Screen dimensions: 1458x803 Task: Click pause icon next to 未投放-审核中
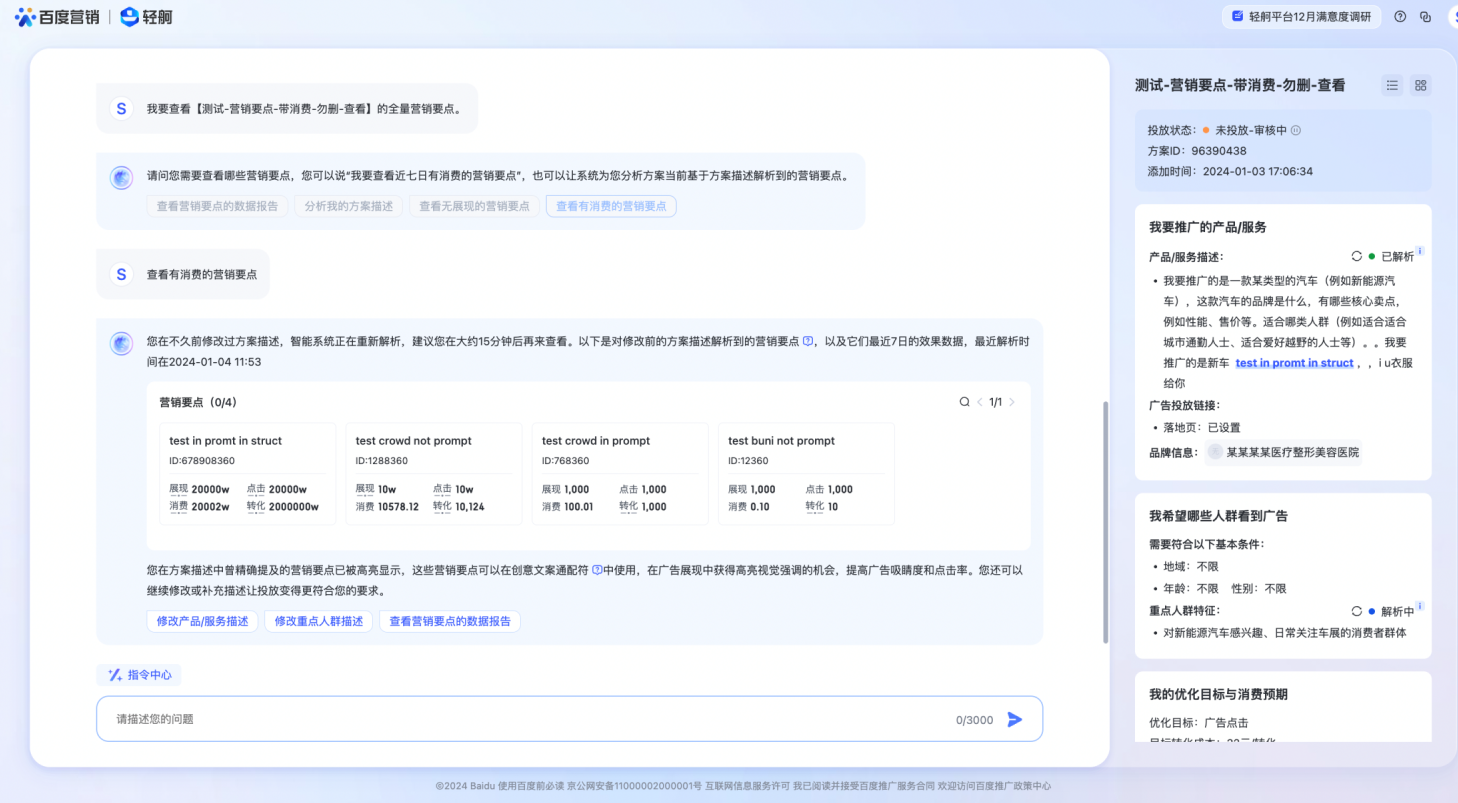[1296, 130]
